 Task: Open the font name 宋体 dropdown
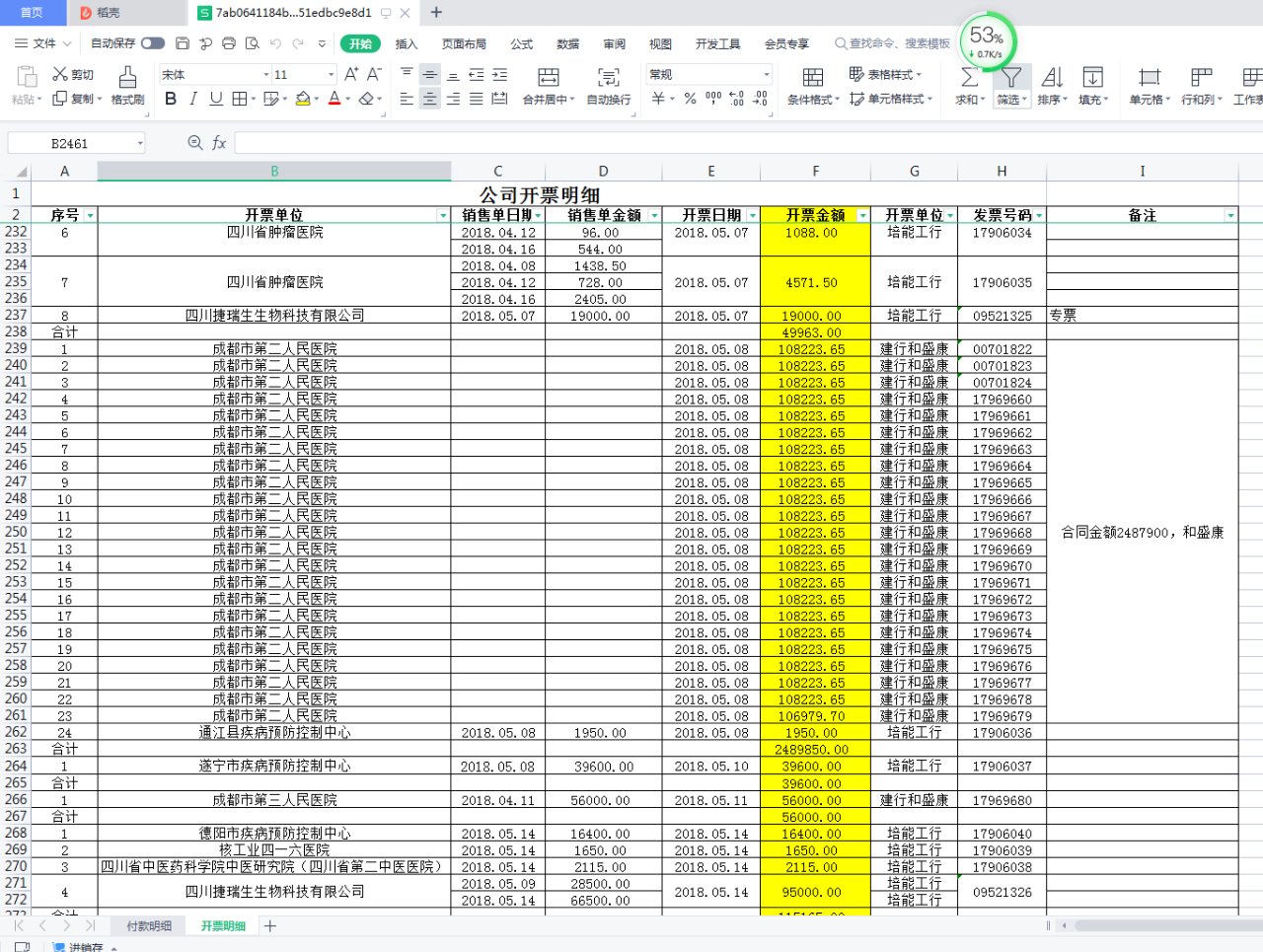coord(265,74)
